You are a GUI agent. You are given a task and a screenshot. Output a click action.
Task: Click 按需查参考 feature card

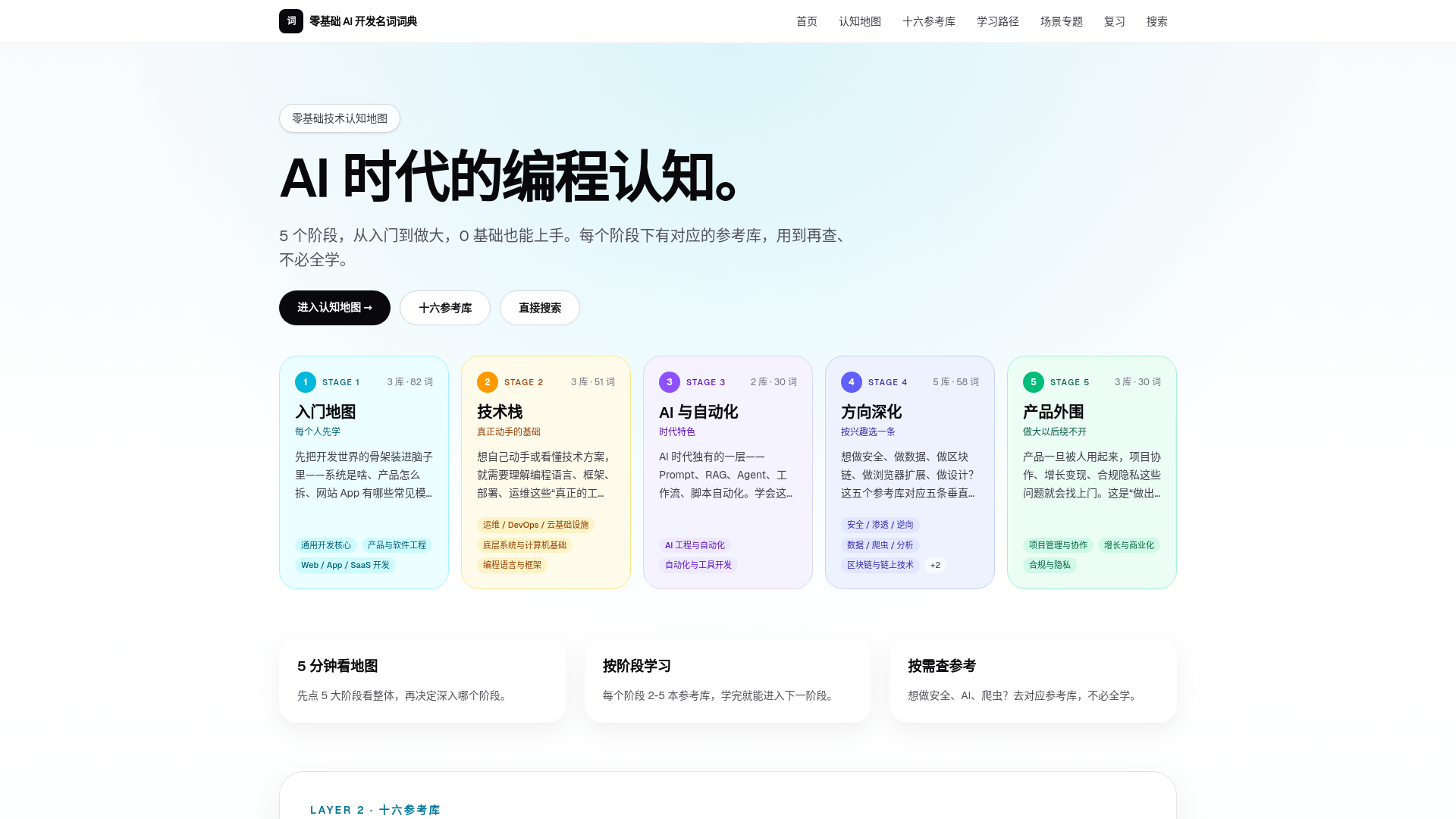coord(1033,680)
